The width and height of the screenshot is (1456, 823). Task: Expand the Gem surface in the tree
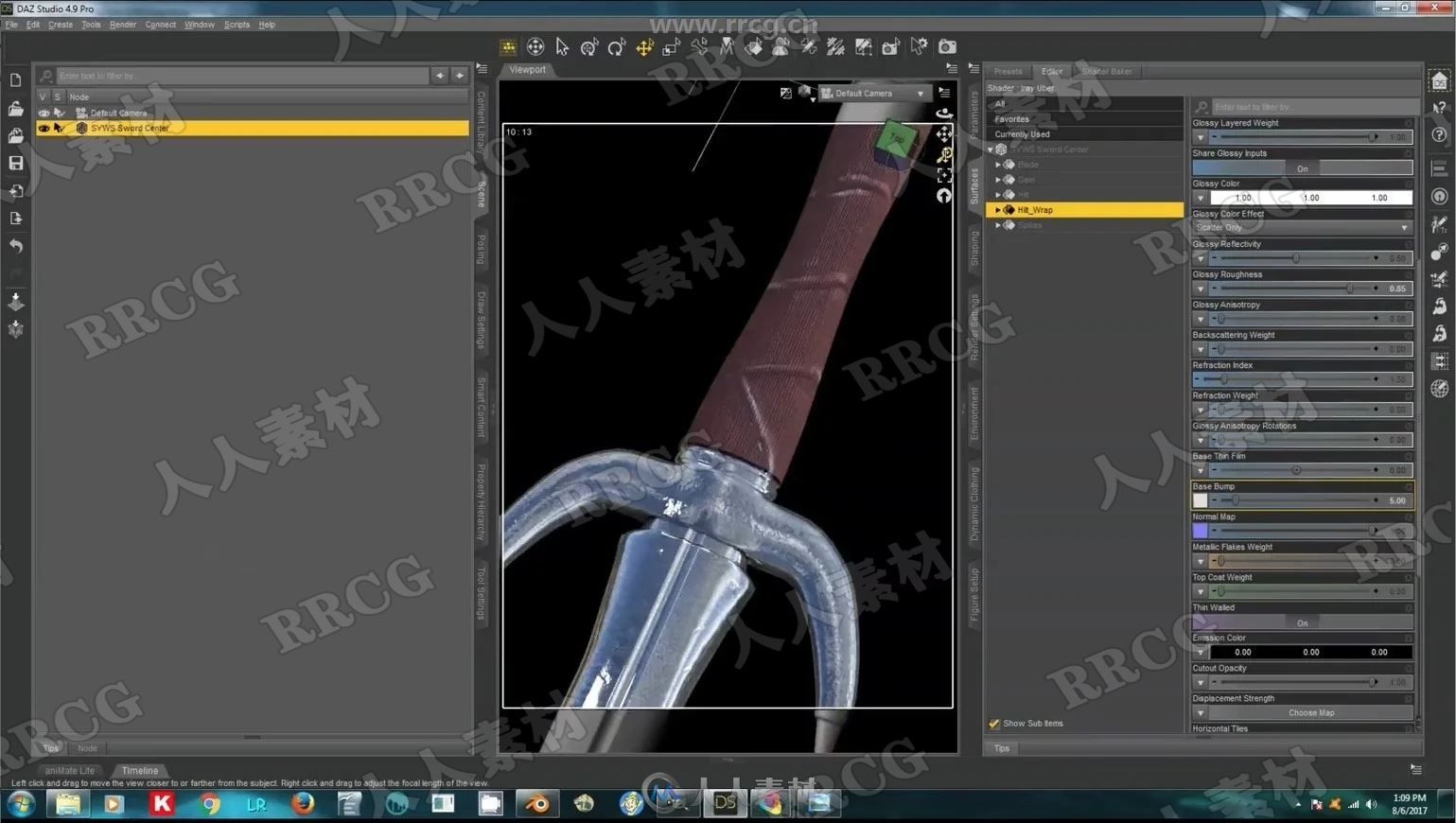998,180
